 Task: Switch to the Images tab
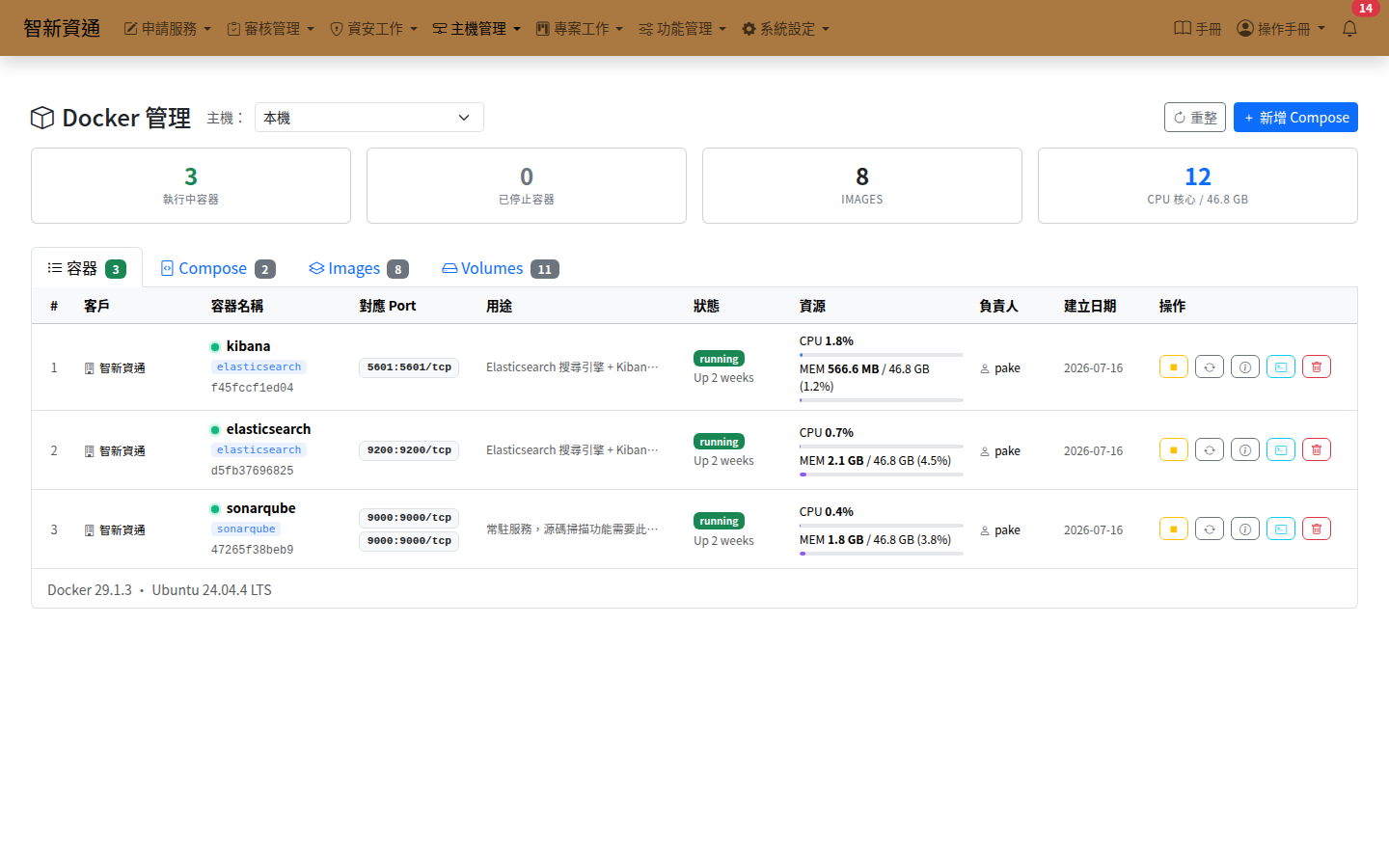(359, 268)
